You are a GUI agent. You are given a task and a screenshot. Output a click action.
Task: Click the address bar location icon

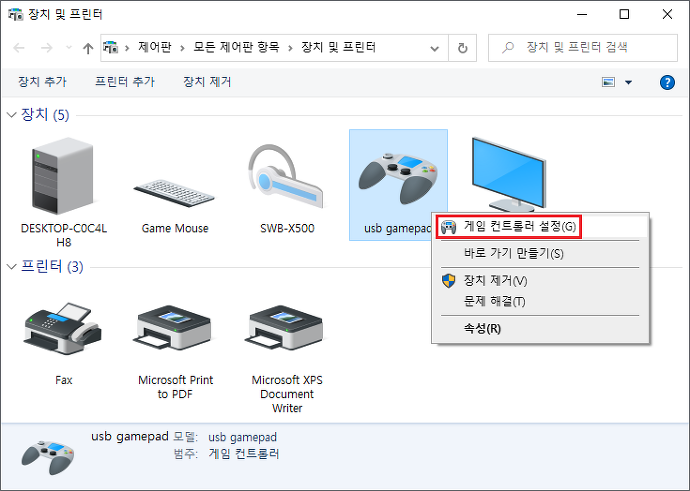click(110, 47)
